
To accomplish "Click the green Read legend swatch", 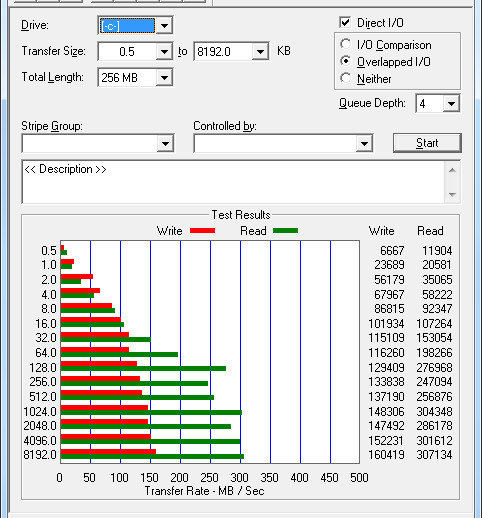I will (x=285, y=231).
